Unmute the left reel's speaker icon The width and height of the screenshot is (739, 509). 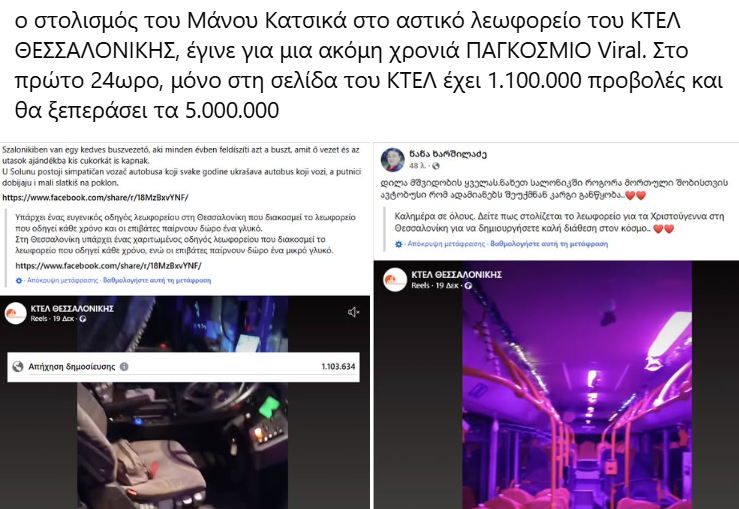point(353,312)
